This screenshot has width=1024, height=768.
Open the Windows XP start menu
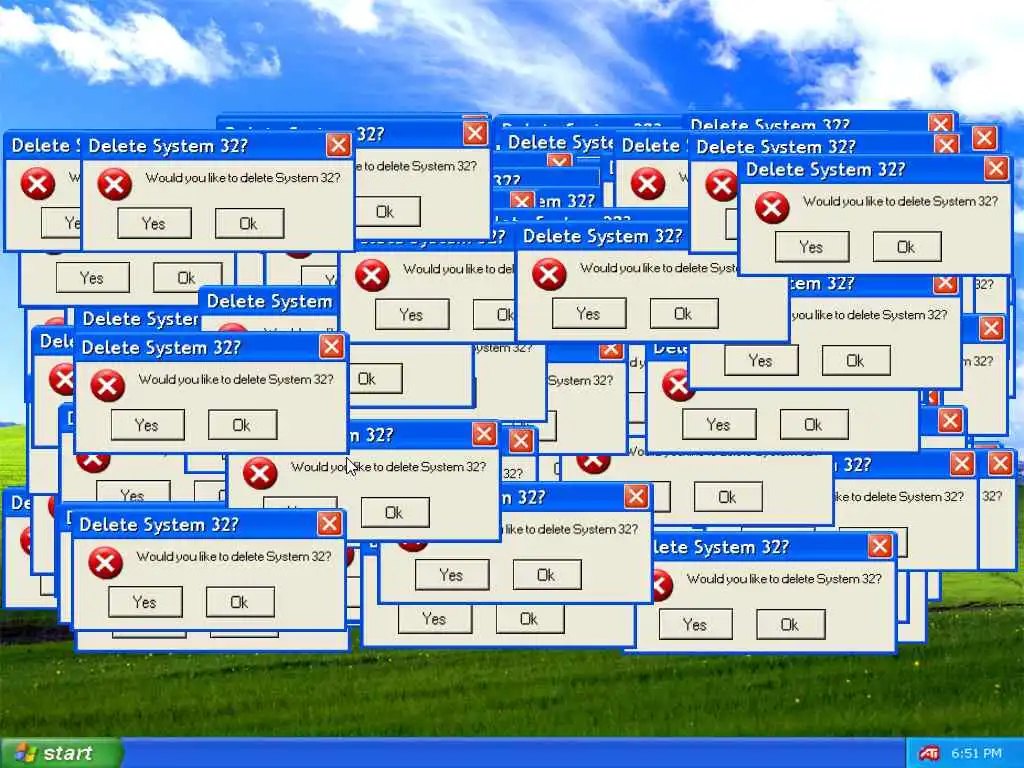coord(61,753)
